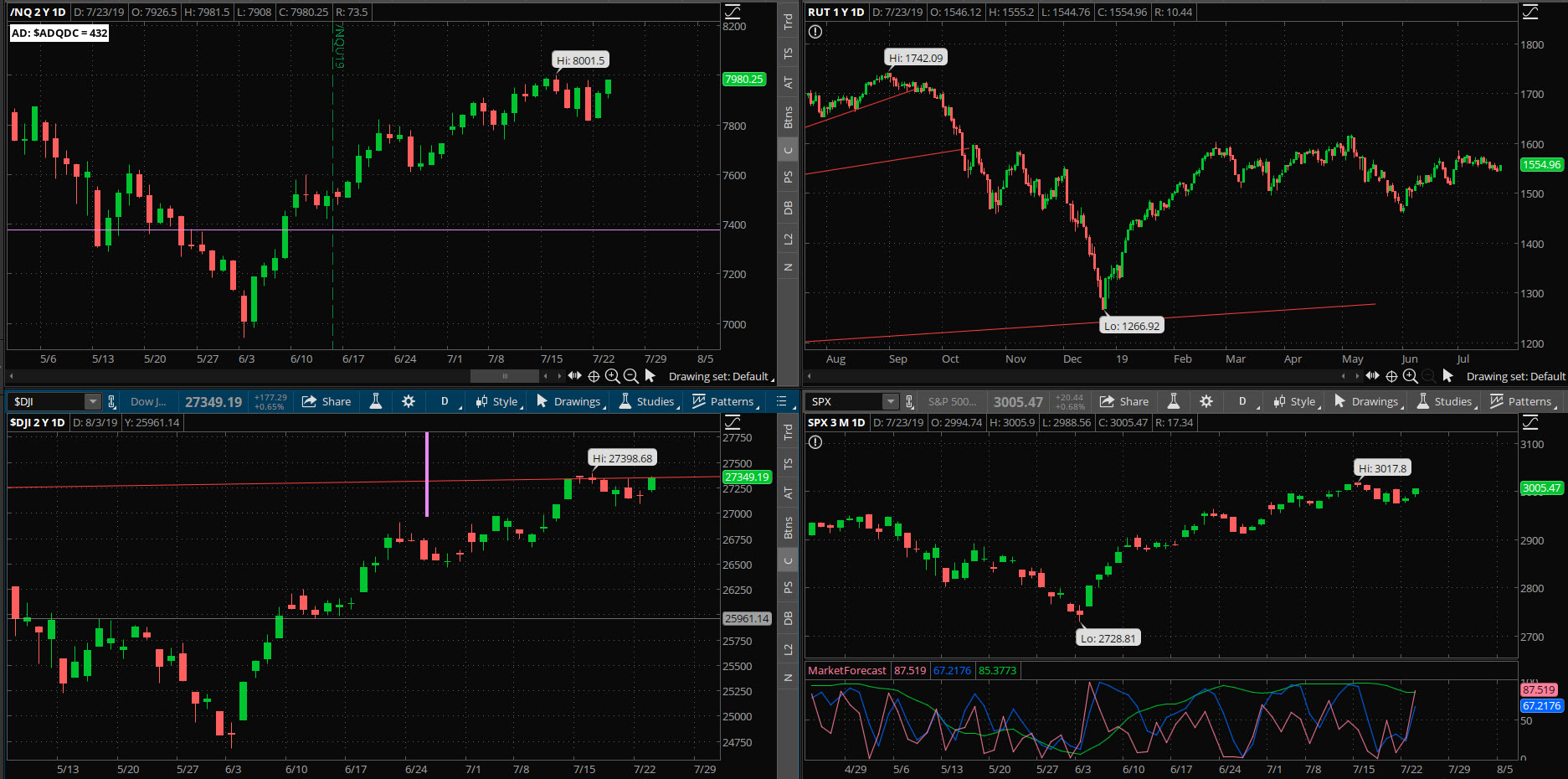The width and height of the screenshot is (1568, 779).
Task: Click the pan arrows icon under RUT chart
Action: [x=1372, y=376]
